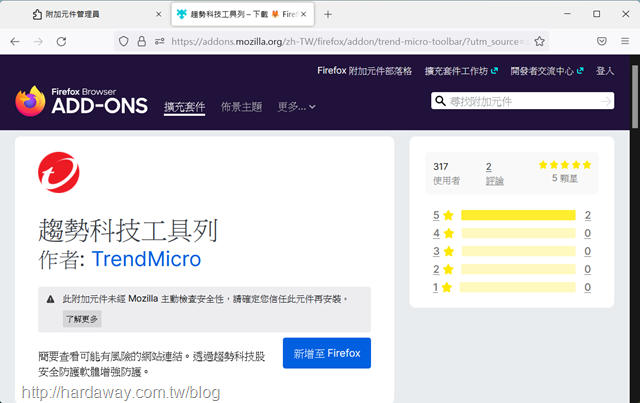
Task: Click the 5-star rating bar
Action: coord(518,215)
